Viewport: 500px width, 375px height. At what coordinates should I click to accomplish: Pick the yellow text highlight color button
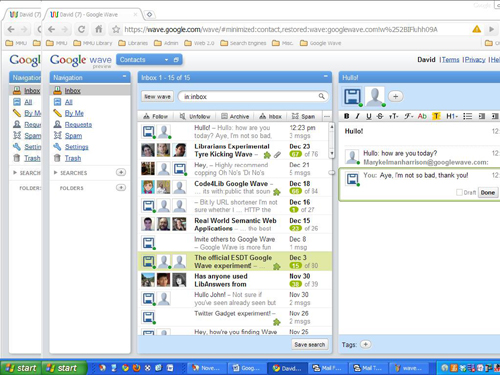tap(436, 116)
